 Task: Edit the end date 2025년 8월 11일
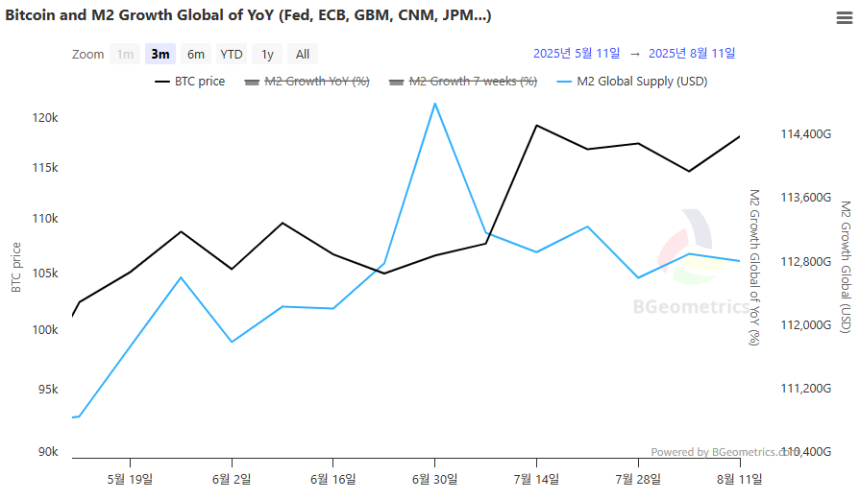[x=692, y=54]
